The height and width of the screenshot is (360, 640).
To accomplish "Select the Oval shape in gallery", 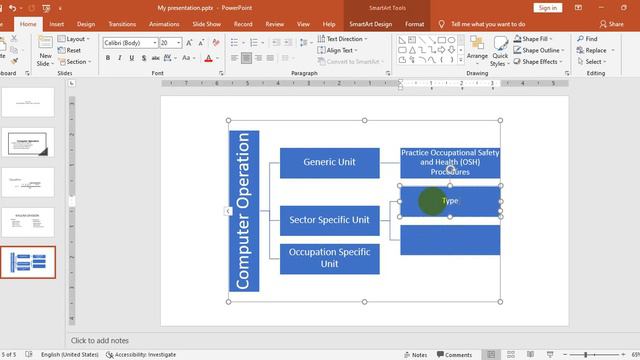I will coord(451,40).
